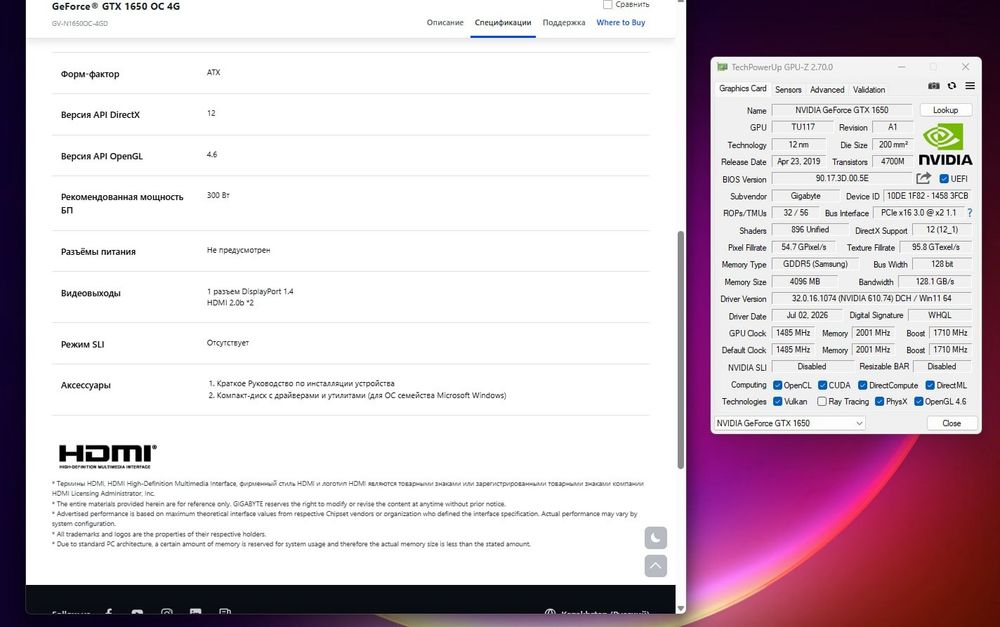Image resolution: width=1000 pixels, height=627 pixels.
Task: Toggle the UEFI checkbox
Action: (x=944, y=179)
